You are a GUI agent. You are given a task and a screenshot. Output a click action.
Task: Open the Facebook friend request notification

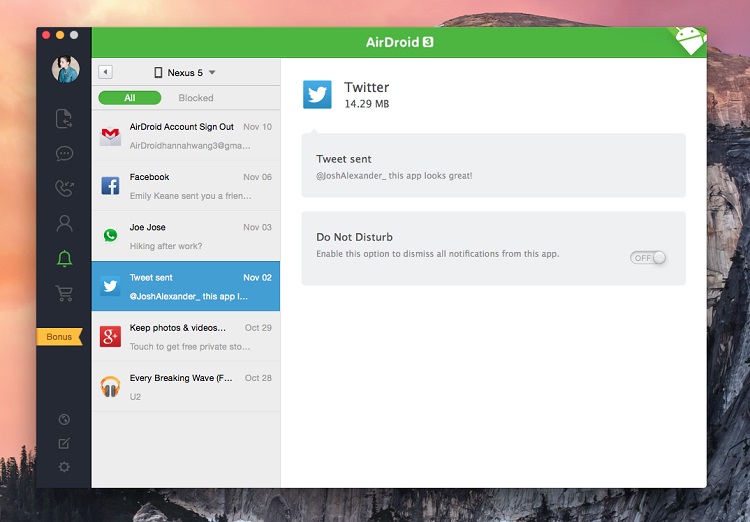[186, 186]
